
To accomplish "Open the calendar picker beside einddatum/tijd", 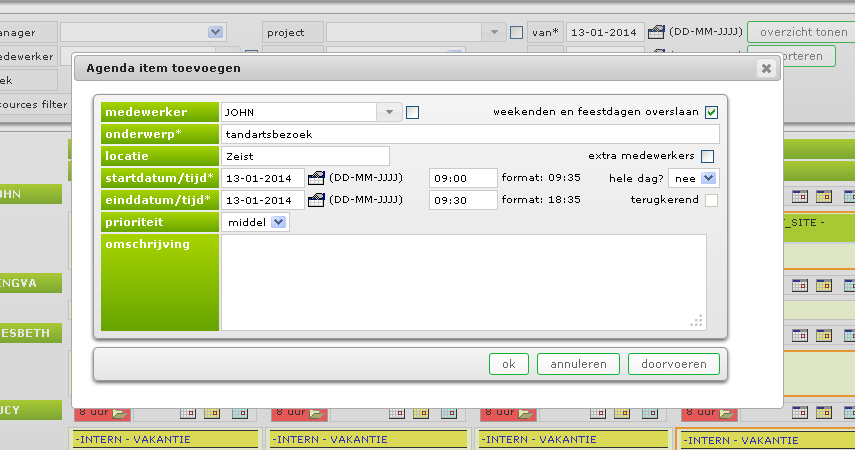I will [x=316, y=200].
